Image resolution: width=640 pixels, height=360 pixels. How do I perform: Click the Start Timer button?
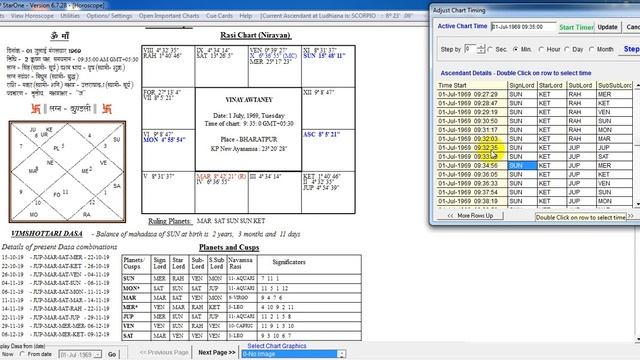(576, 27)
